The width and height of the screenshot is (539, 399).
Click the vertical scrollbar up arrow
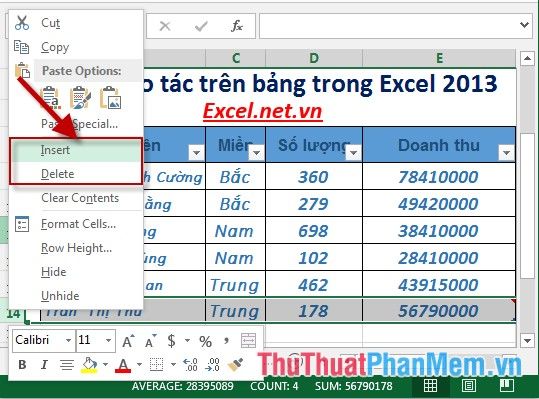pyautogui.click(x=527, y=58)
